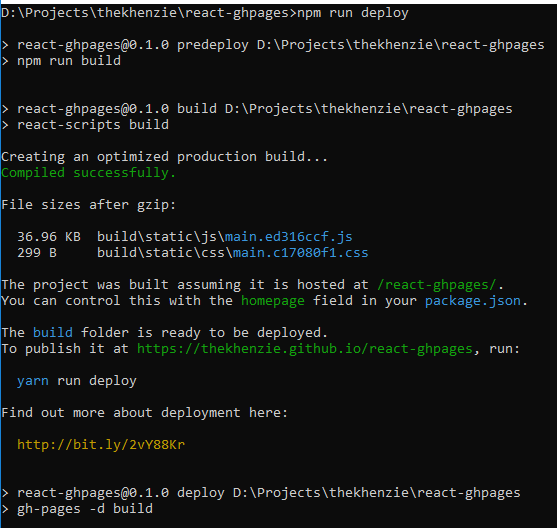Click the thekhenzie.github.io/react-ghpages URL
557x528 pixels.
pos(305,349)
